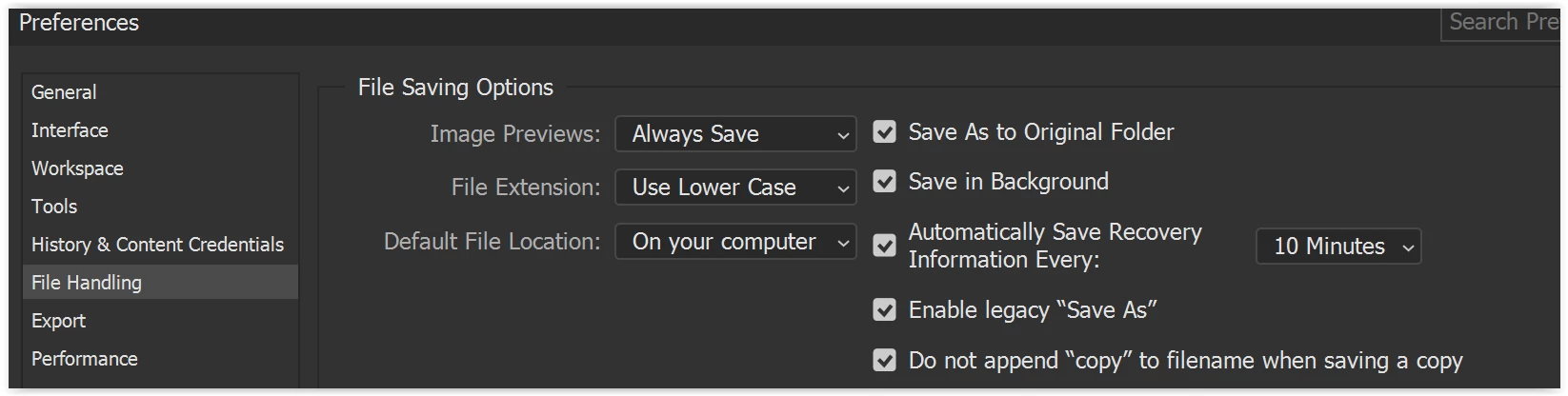1568x396 pixels.
Task: Toggle Enable legacy "Save As" checkbox
Action: (885, 310)
